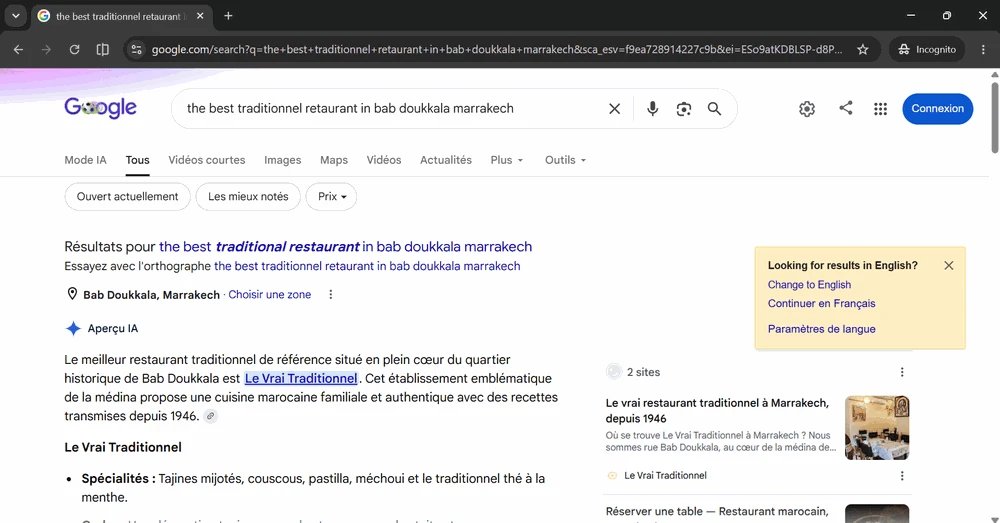Share the search results
This screenshot has width=1000, height=523.
click(846, 108)
